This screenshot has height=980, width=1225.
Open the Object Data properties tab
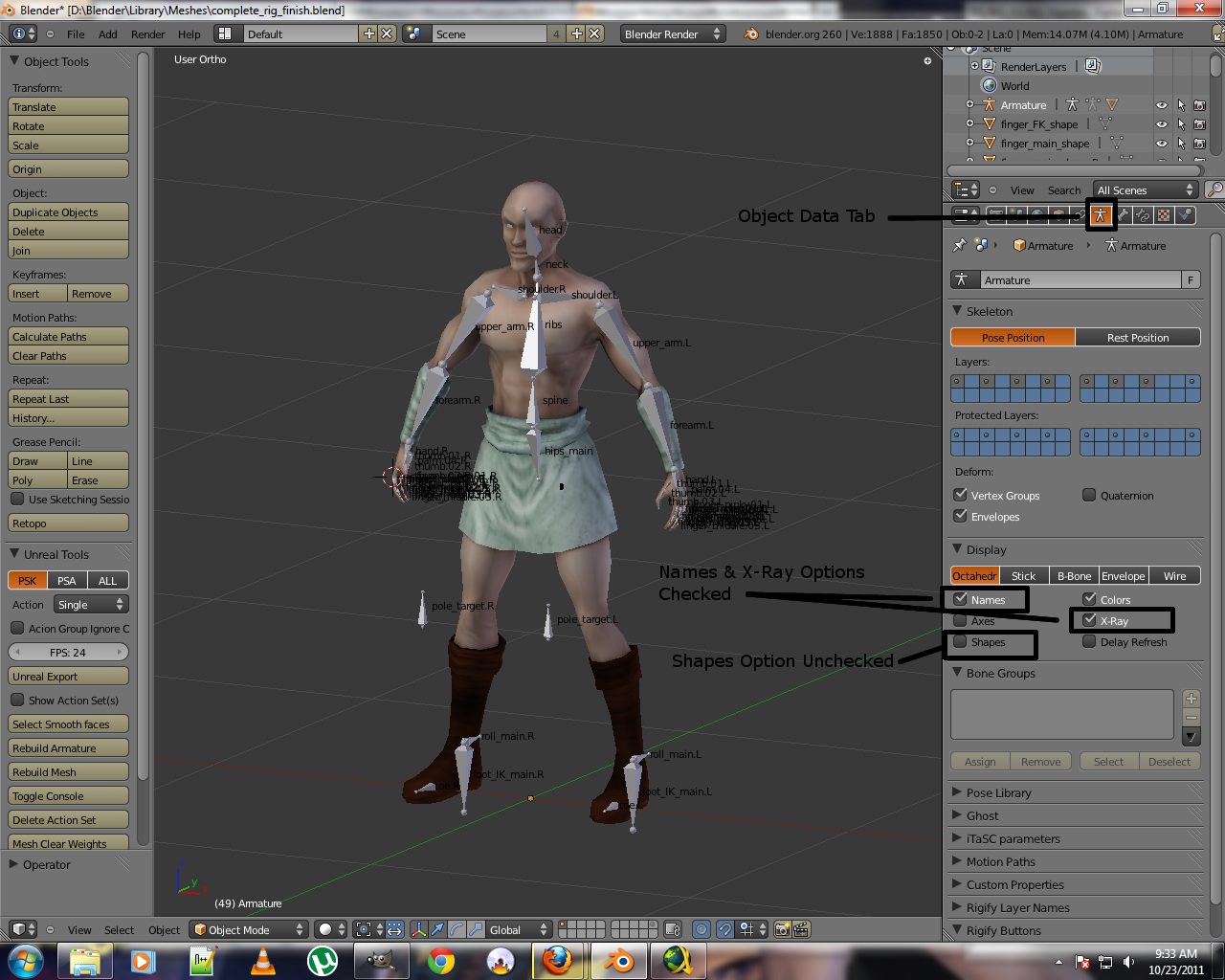[1101, 215]
